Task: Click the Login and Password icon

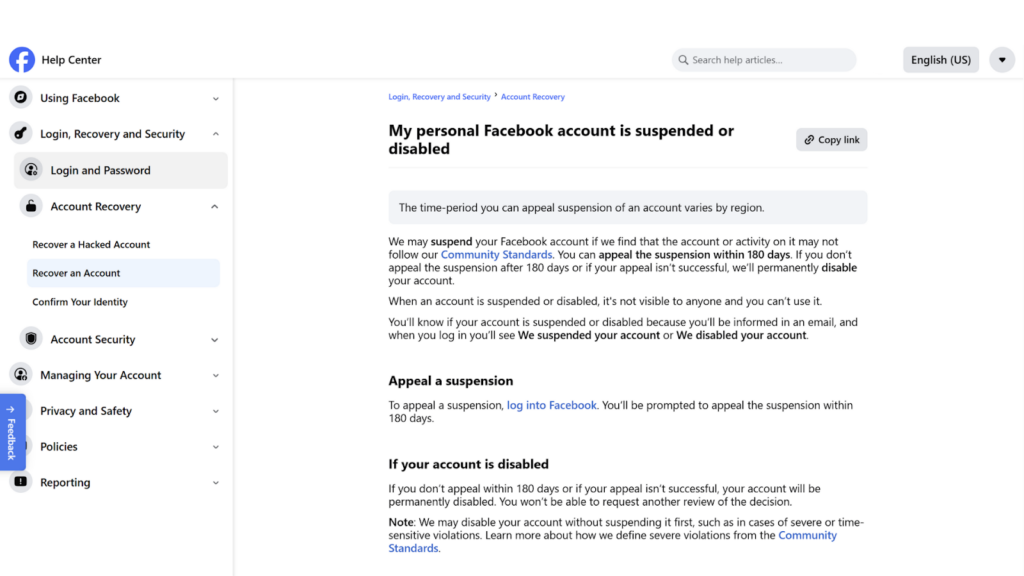Action: [31, 170]
